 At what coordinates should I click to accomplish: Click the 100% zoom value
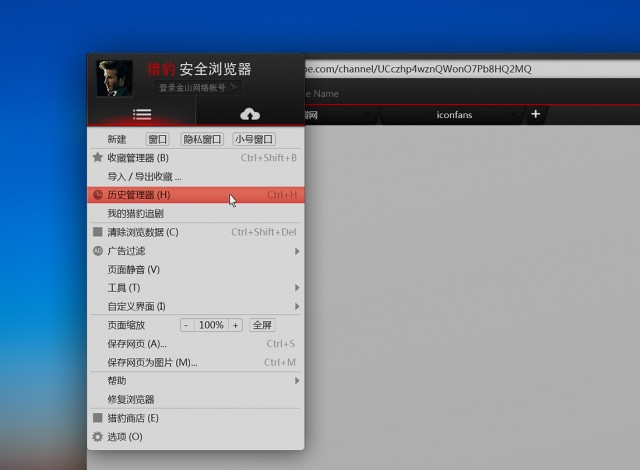pos(211,325)
